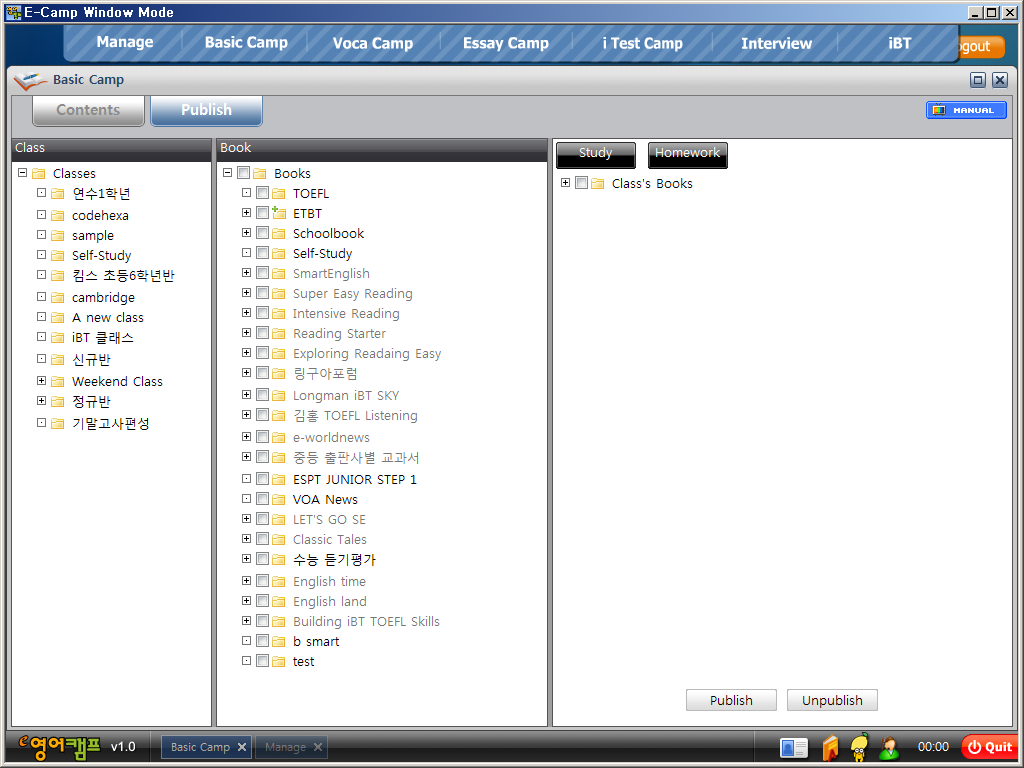Open the Essay Camp menu
This screenshot has height=768, width=1024.
pos(505,43)
